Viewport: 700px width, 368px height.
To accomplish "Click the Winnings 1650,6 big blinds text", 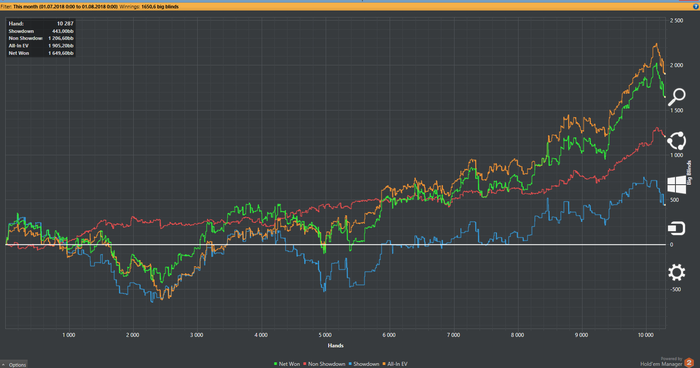I will [x=149, y=7].
